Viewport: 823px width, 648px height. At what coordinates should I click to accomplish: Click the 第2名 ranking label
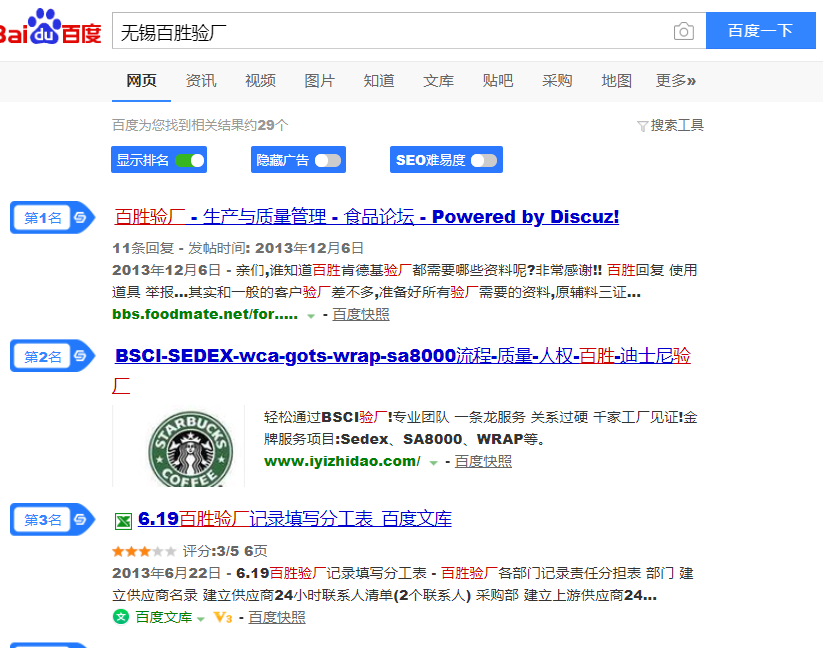(43, 357)
